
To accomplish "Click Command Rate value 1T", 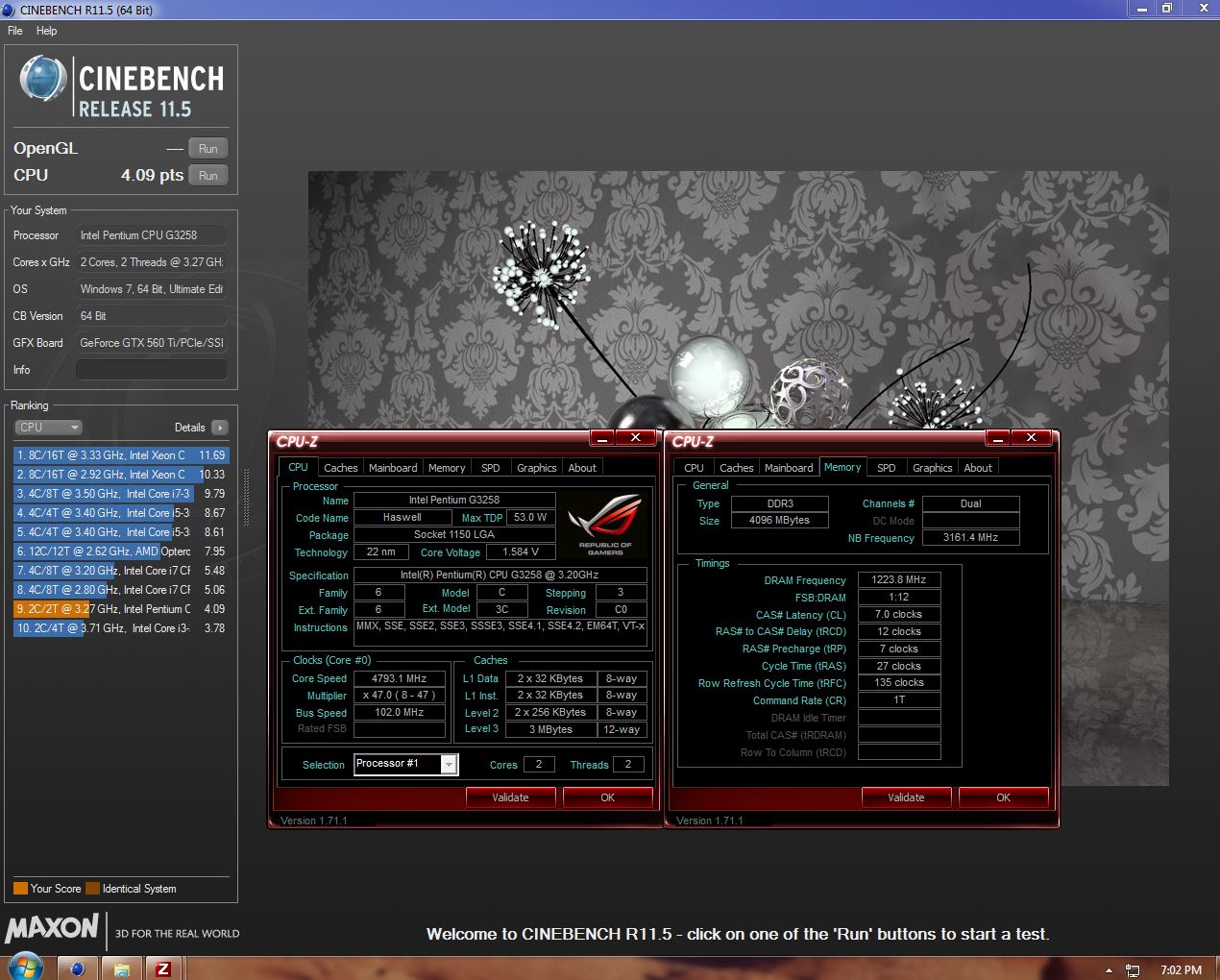I will (x=899, y=700).
